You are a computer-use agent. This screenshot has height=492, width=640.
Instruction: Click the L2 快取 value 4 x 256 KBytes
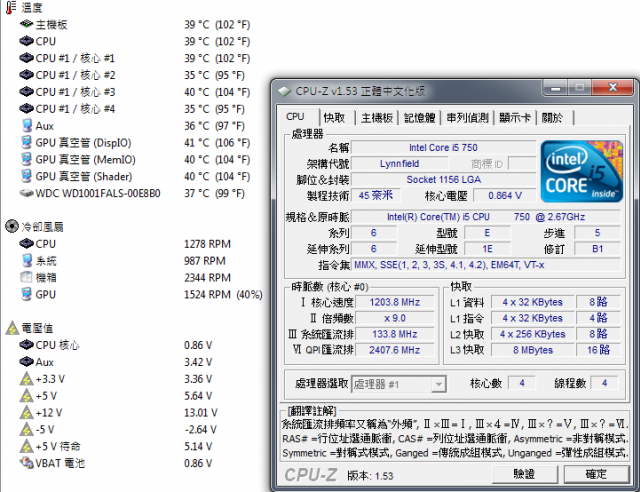(533, 334)
